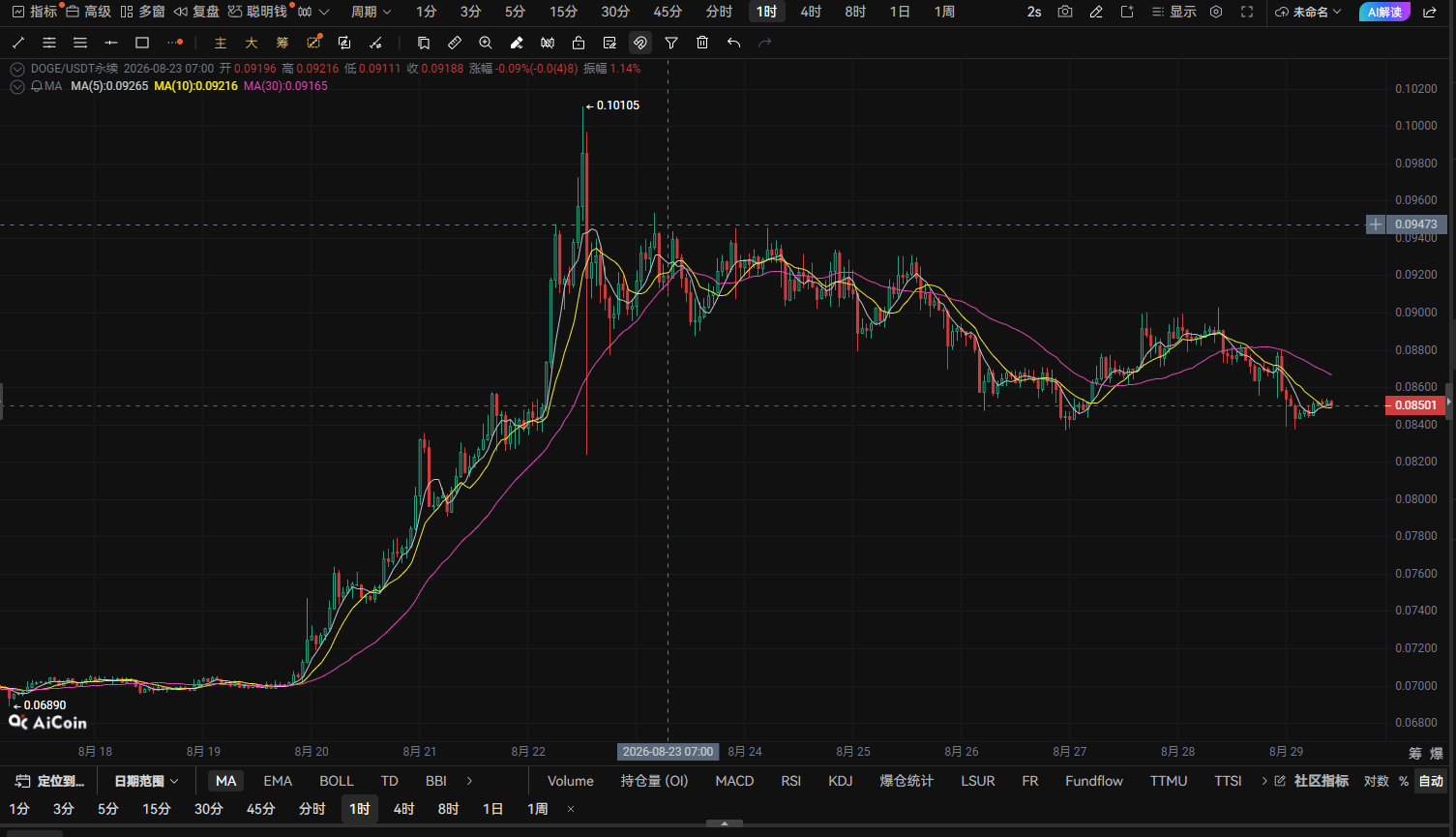Toggle 自动 auto scale

coord(1431,781)
